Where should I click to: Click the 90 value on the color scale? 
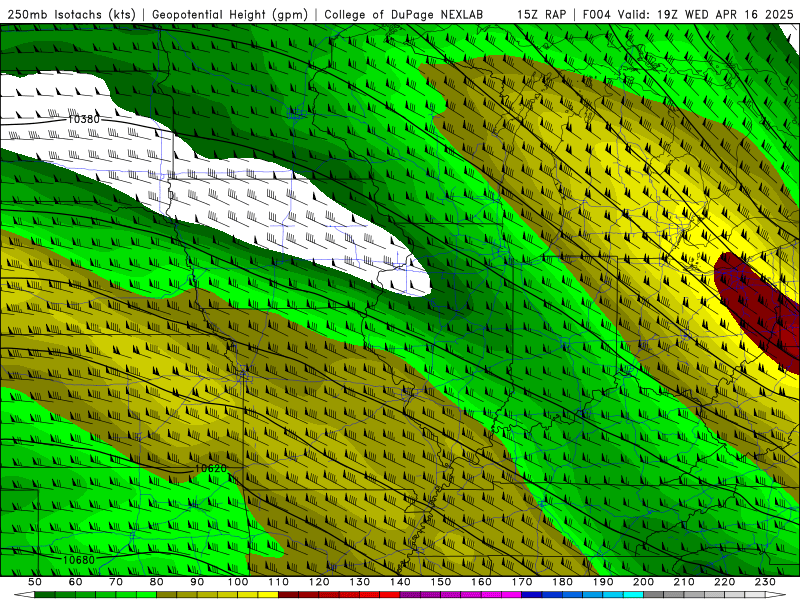click(197, 582)
